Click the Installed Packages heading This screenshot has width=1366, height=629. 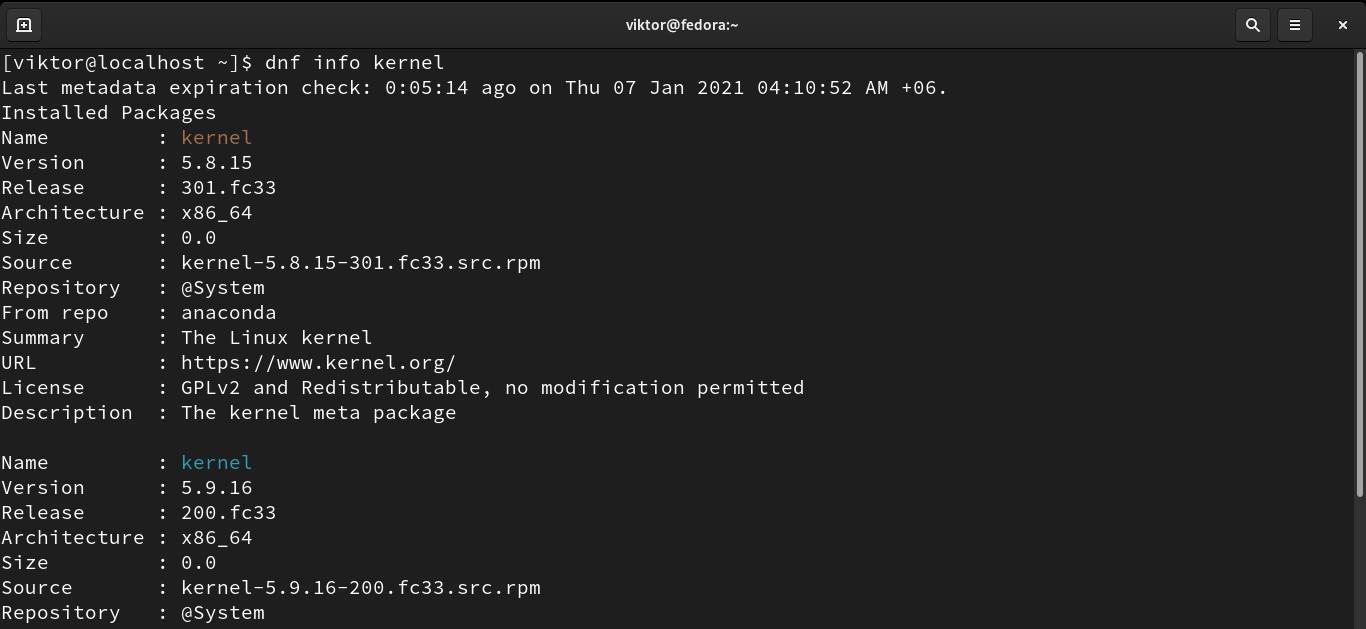tap(109, 113)
